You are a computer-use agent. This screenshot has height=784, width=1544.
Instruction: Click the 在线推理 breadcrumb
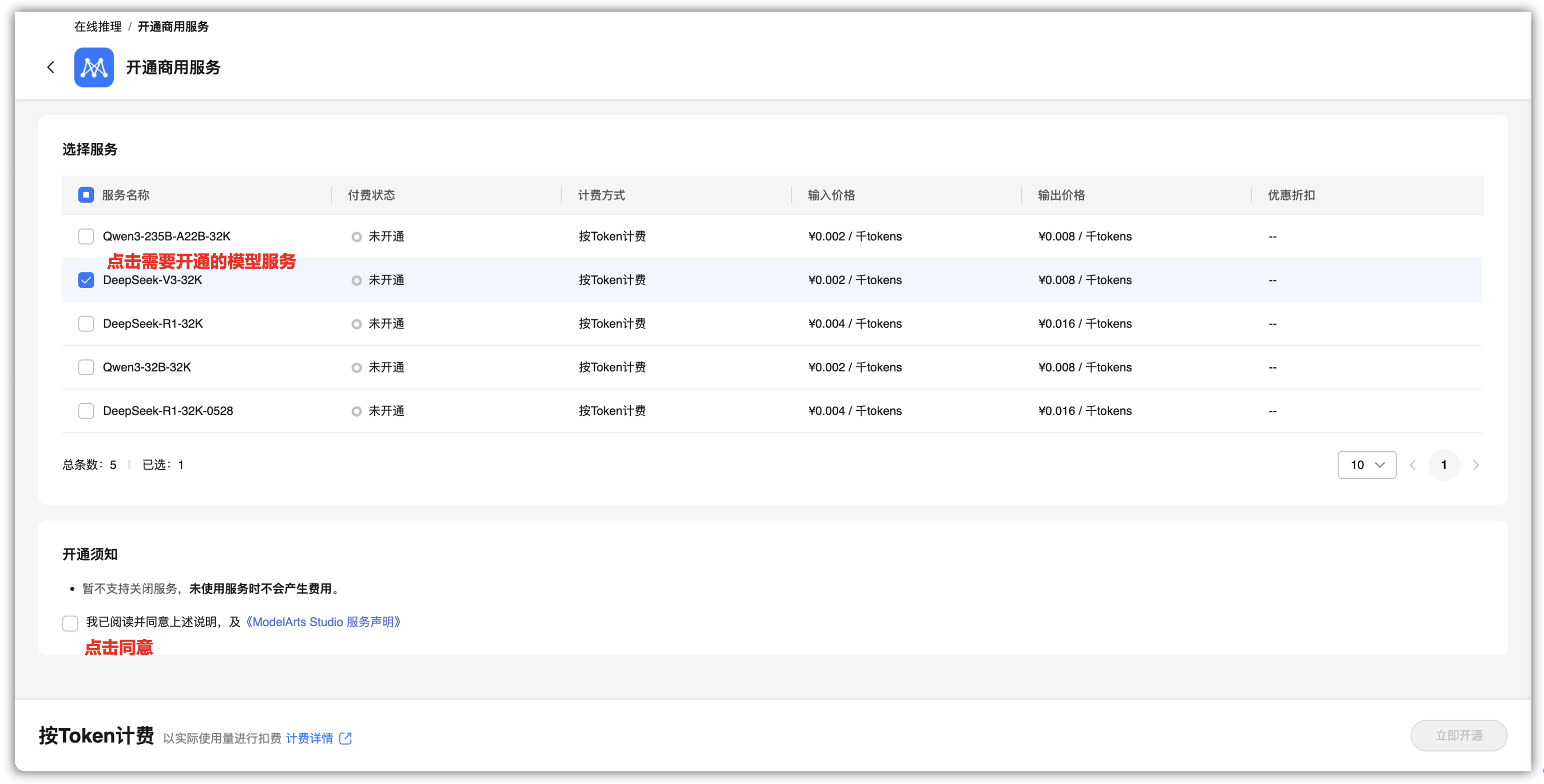(98, 26)
